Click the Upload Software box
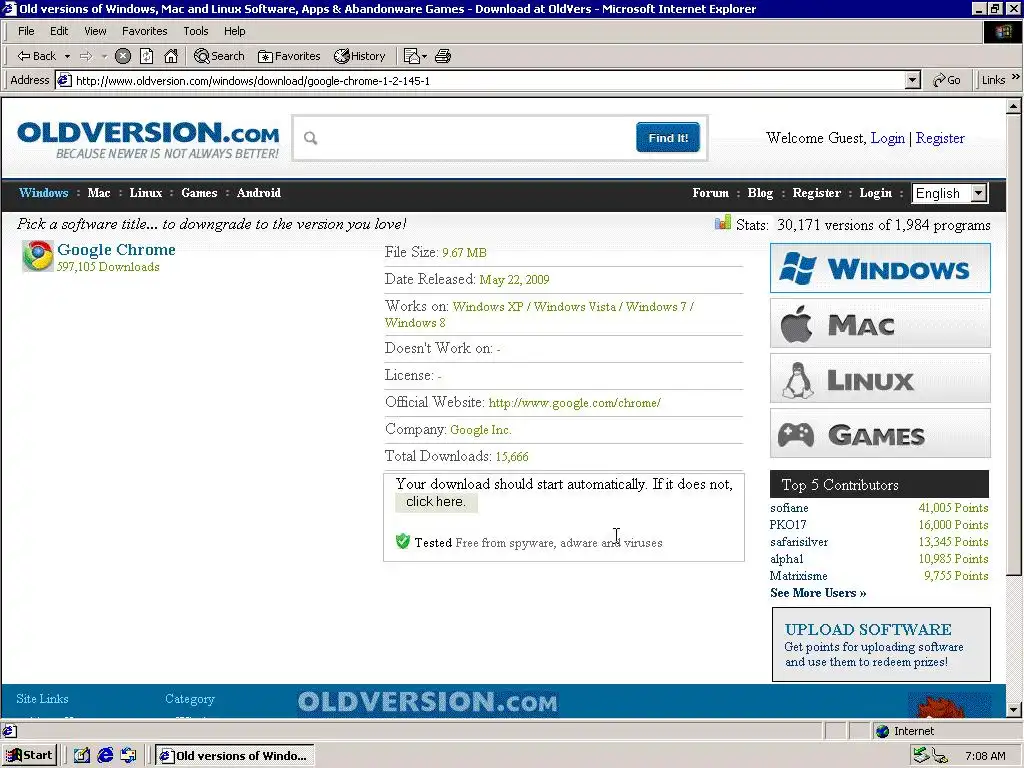 click(881, 645)
